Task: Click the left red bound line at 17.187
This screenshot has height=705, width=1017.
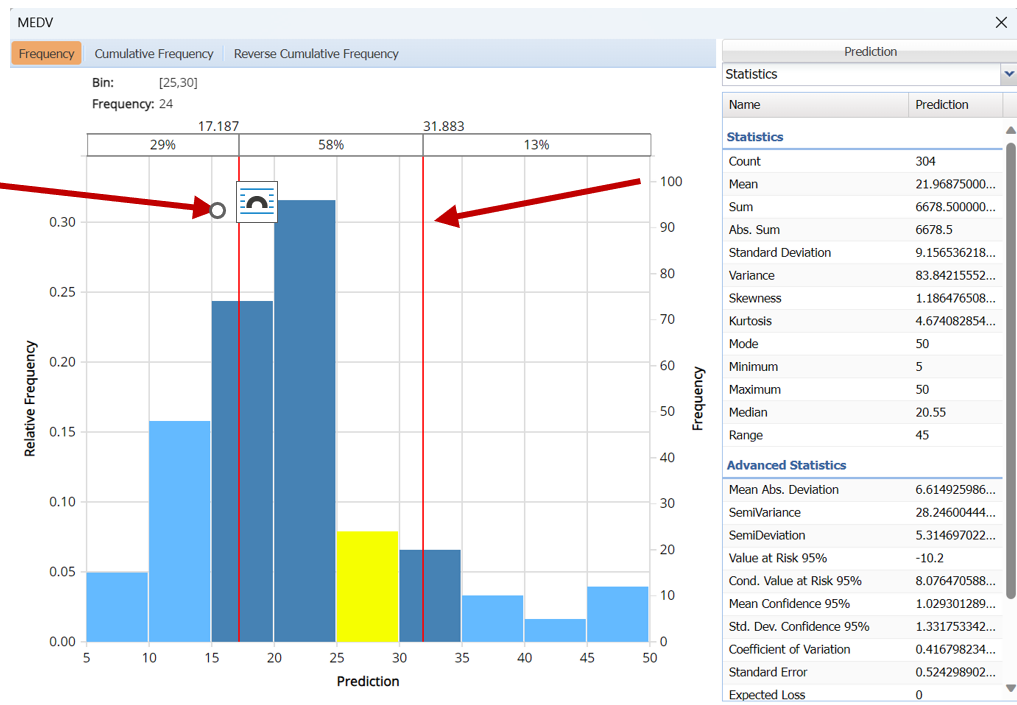Action: coord(239,400)
